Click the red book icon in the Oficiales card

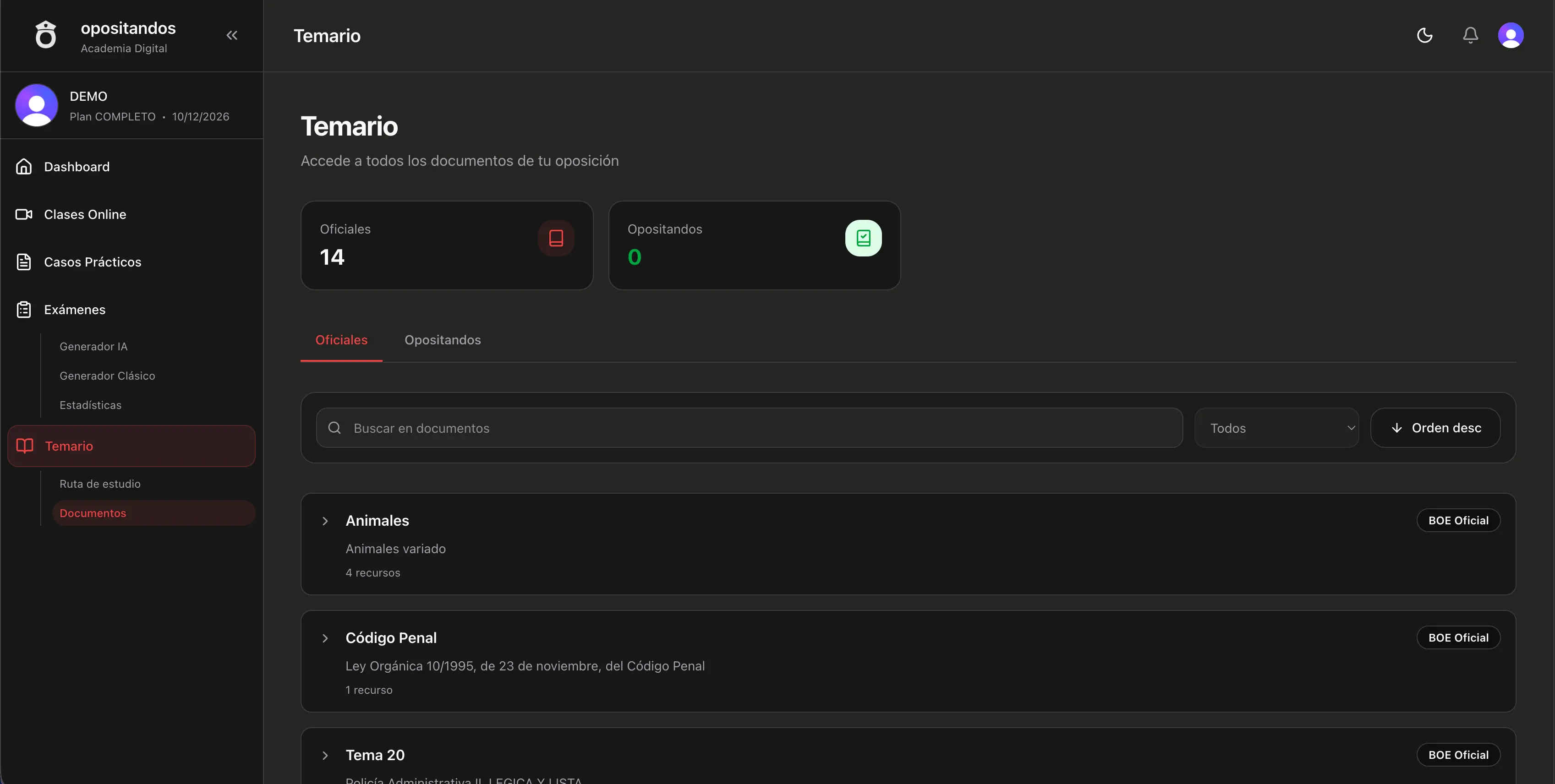pos(556,239)
